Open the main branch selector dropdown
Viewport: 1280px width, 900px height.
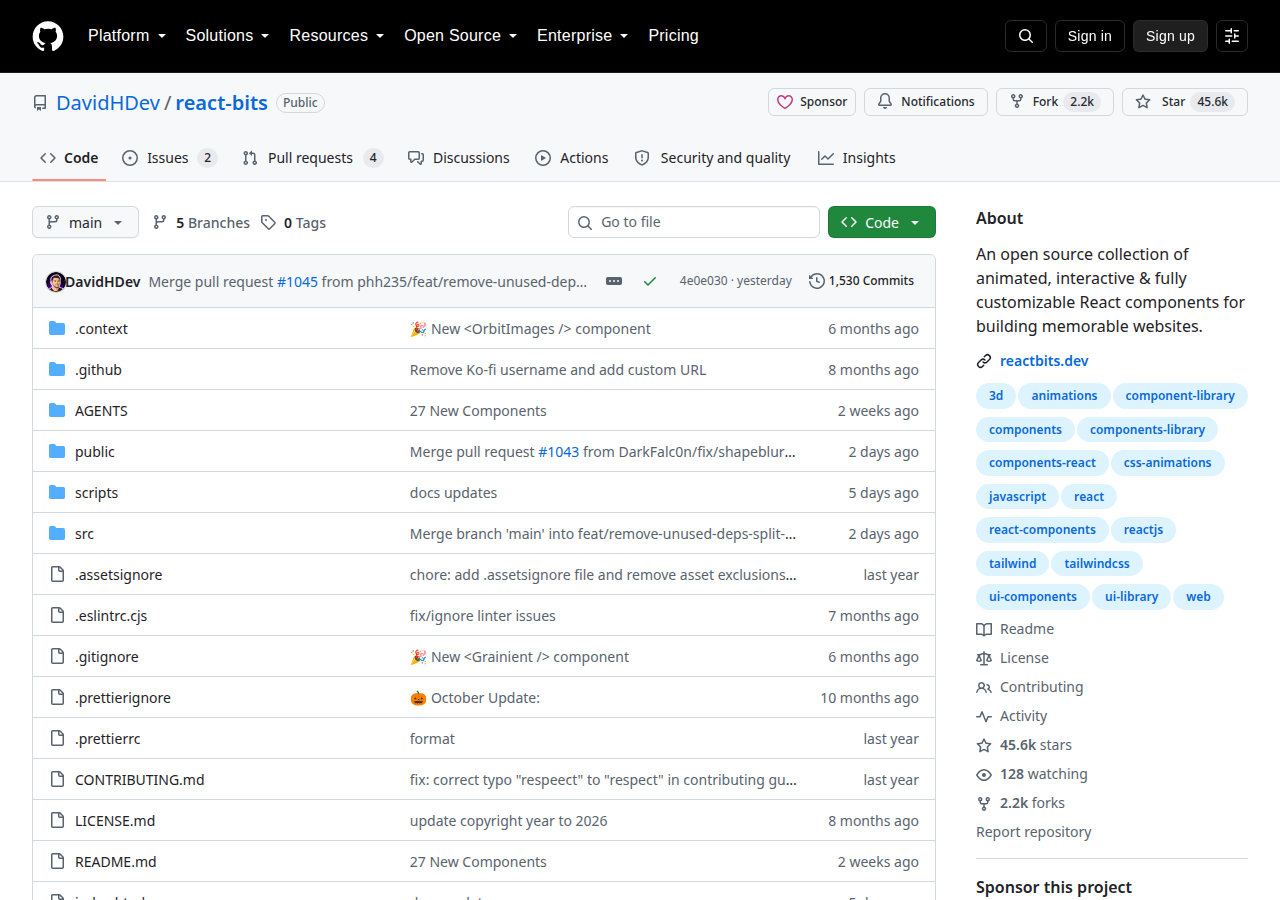tap(85, 222)
